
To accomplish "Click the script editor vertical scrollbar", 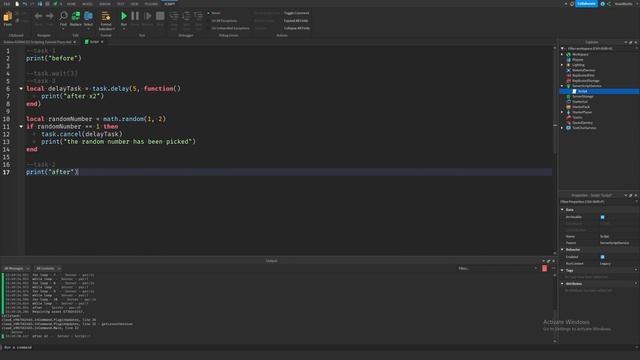I will [x=555, y=149].
